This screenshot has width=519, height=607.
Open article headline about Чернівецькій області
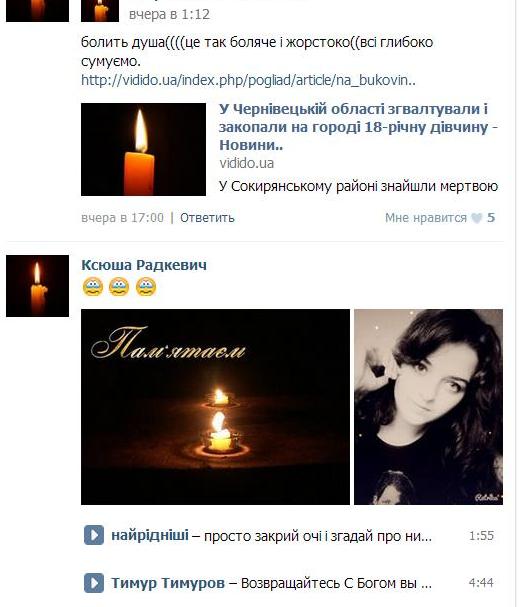click(x=358, y=127)
